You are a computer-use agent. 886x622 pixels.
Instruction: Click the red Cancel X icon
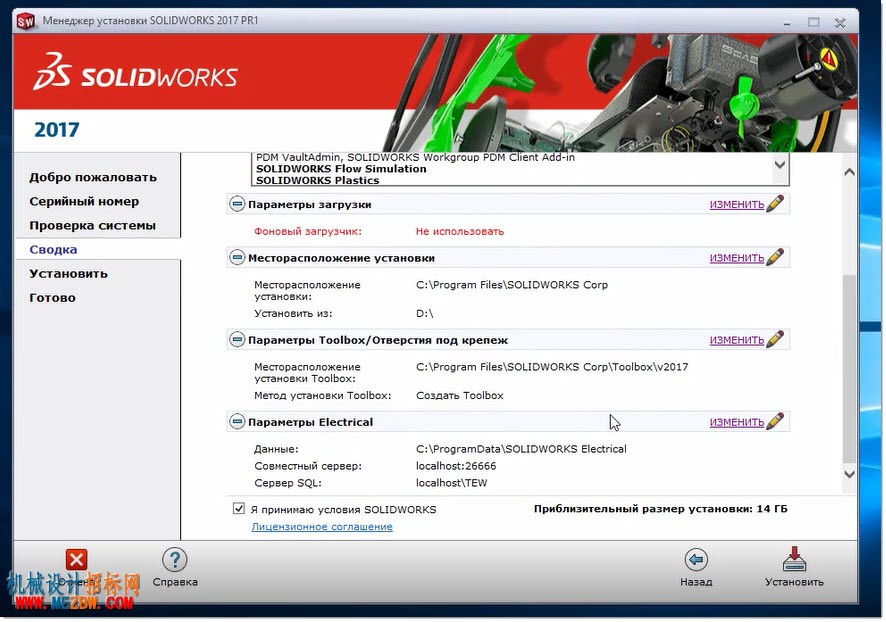(76, 561)
